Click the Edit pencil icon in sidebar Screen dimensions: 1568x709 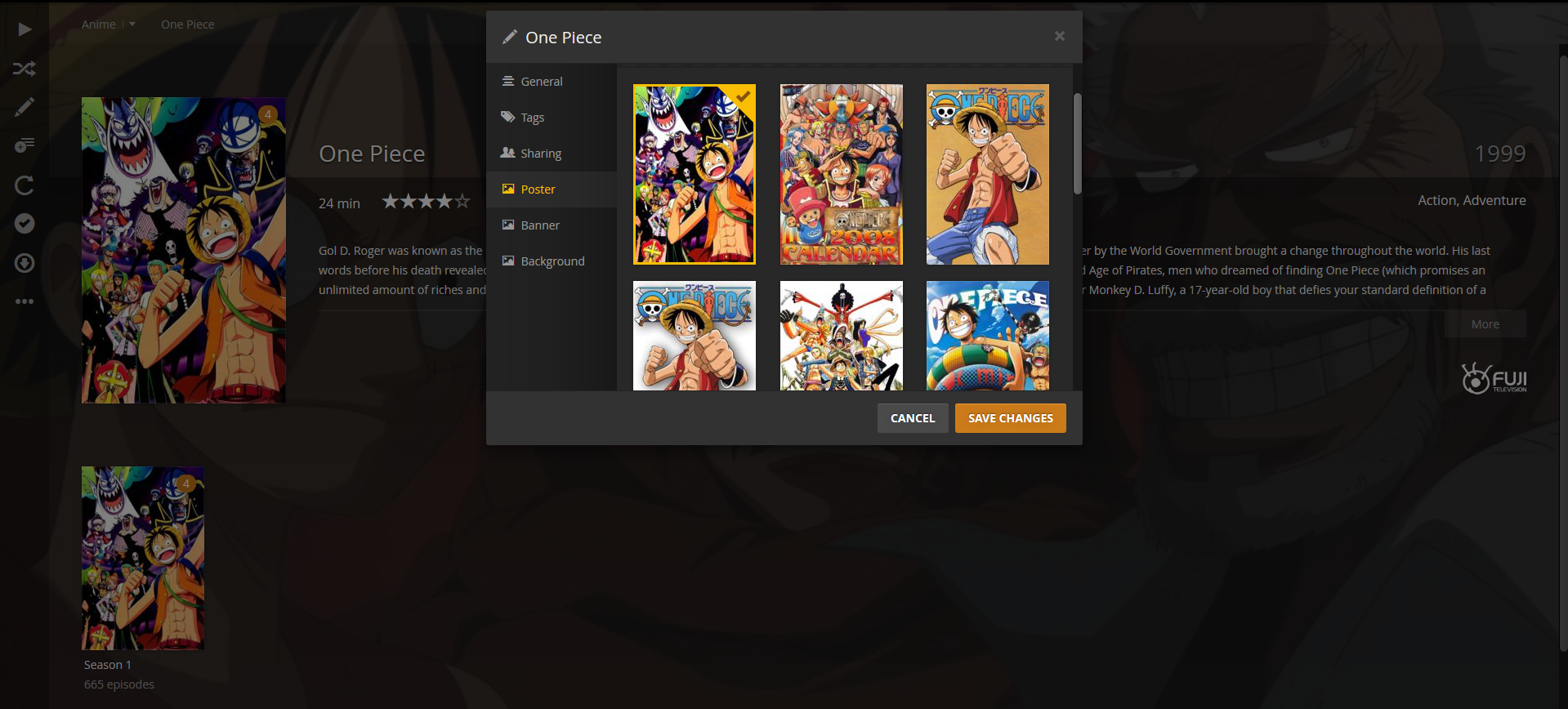pyautogui.click(x=25, y=107)
